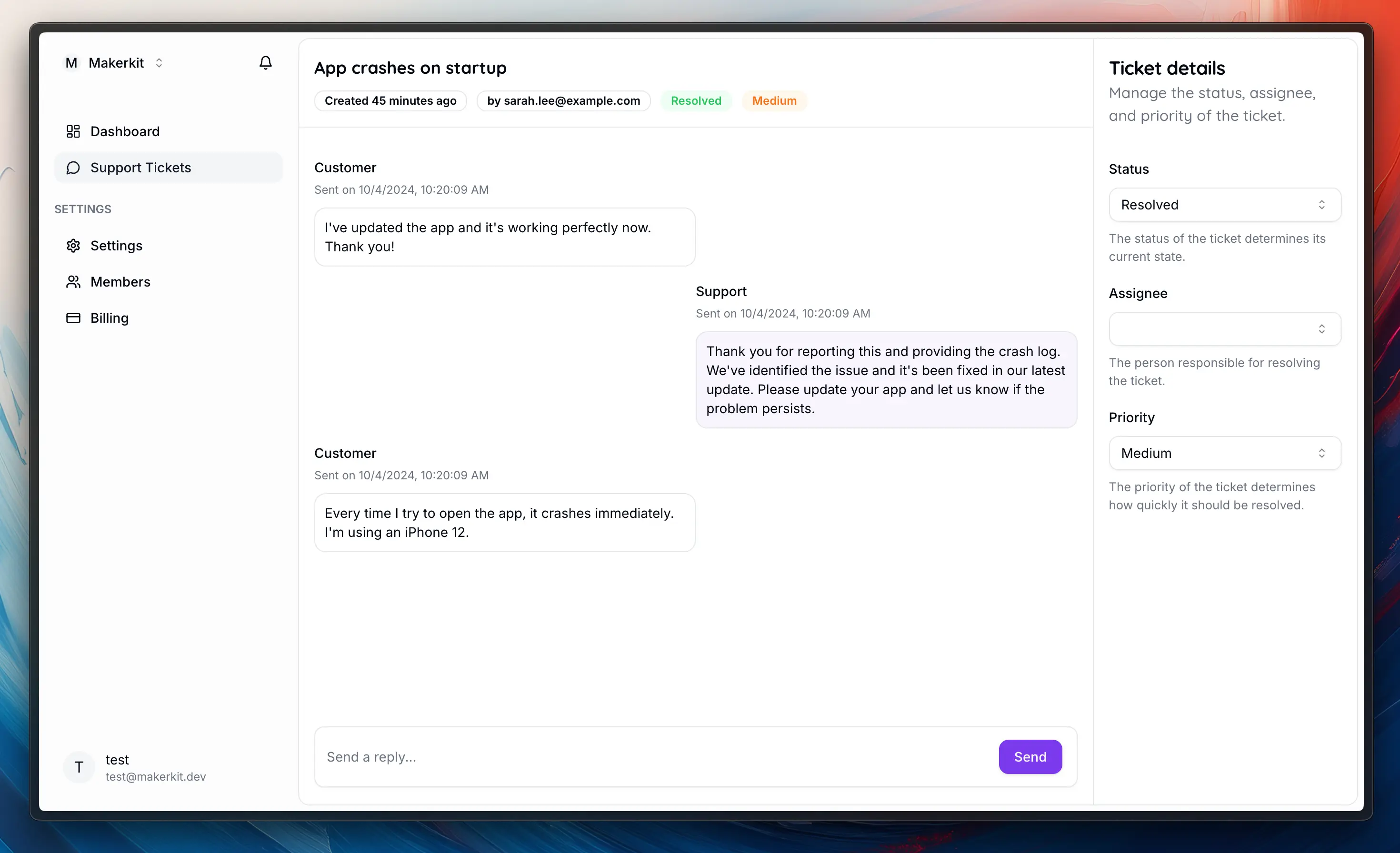
Task: Open the empty Assignee dropdown
Action: 1224,329
